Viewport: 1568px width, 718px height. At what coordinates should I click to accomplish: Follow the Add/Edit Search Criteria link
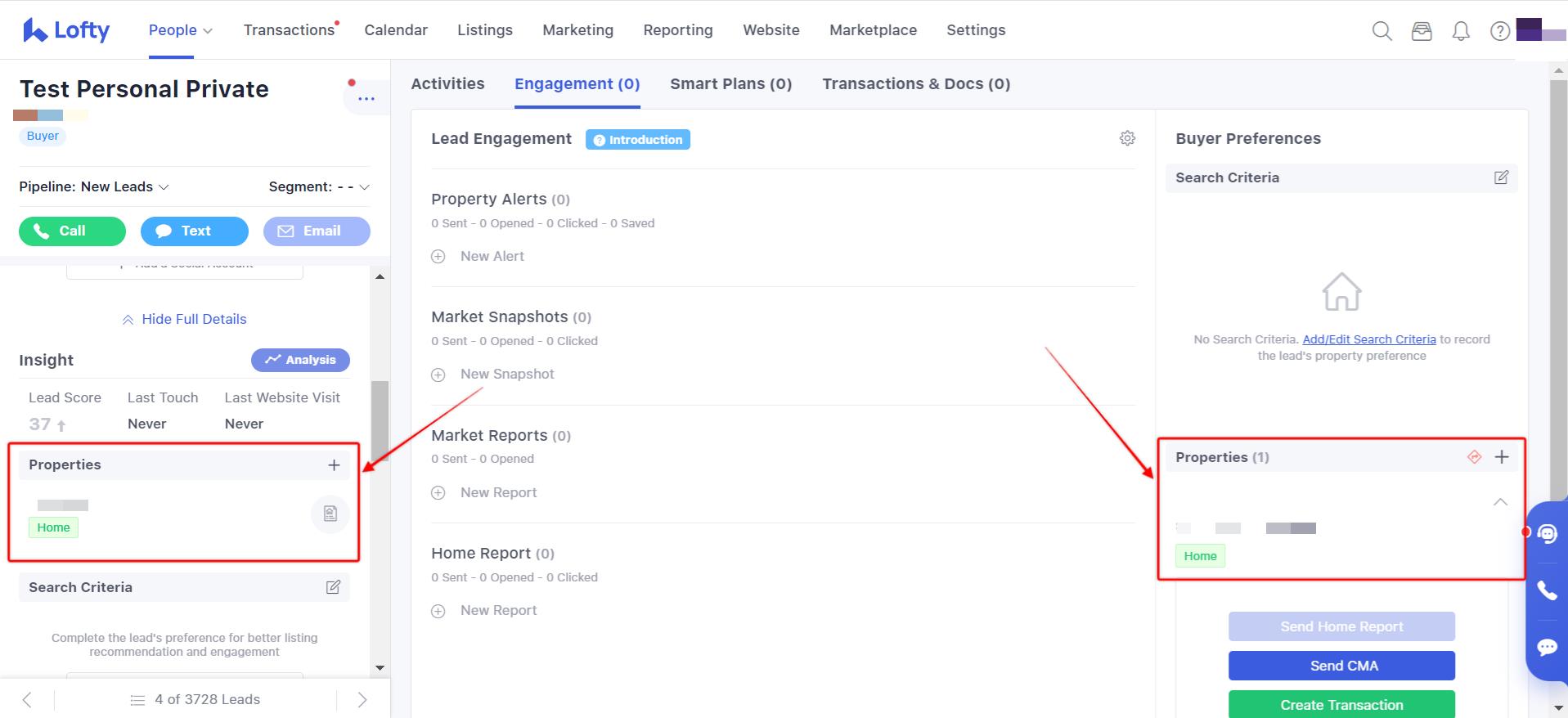[x=1368, y=339]
